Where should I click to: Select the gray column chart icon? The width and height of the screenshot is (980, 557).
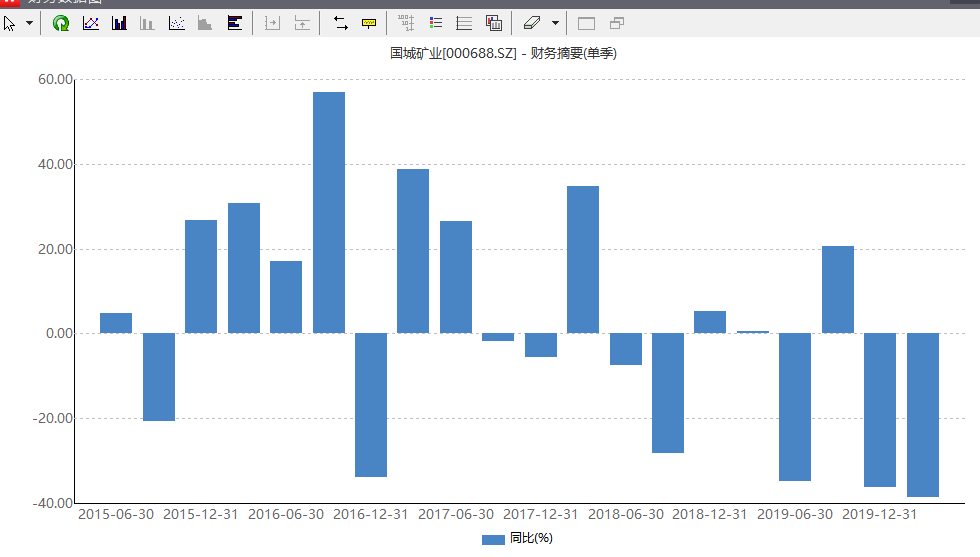coord(147,24)
